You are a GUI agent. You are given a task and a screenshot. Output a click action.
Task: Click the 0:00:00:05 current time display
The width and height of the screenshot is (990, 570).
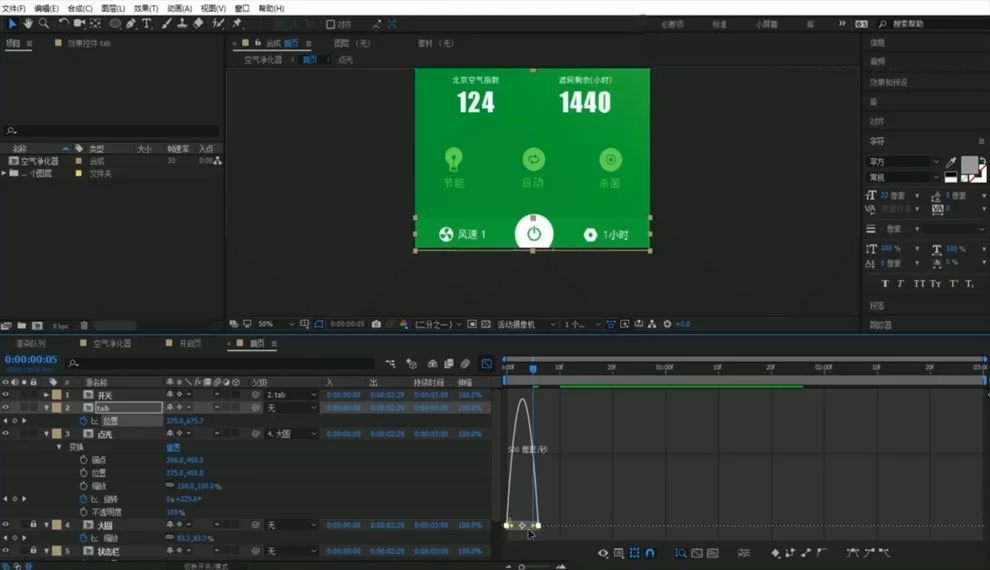[x=31, y=360]
